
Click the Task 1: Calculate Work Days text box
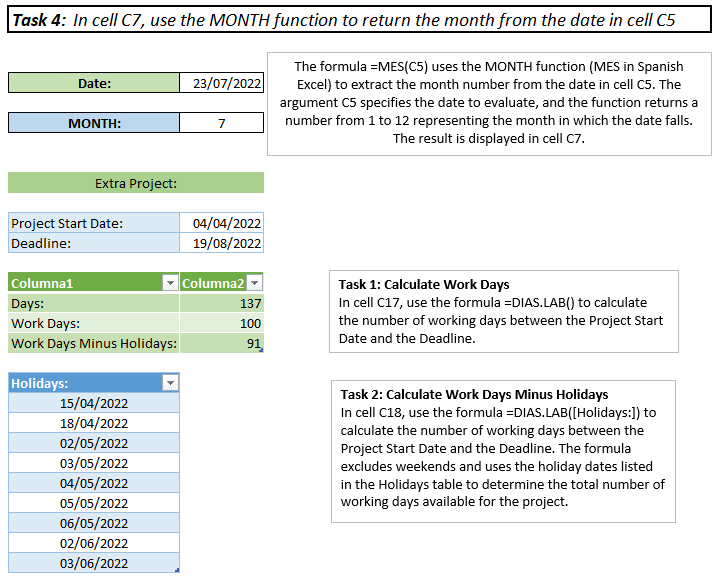(504, 311)
